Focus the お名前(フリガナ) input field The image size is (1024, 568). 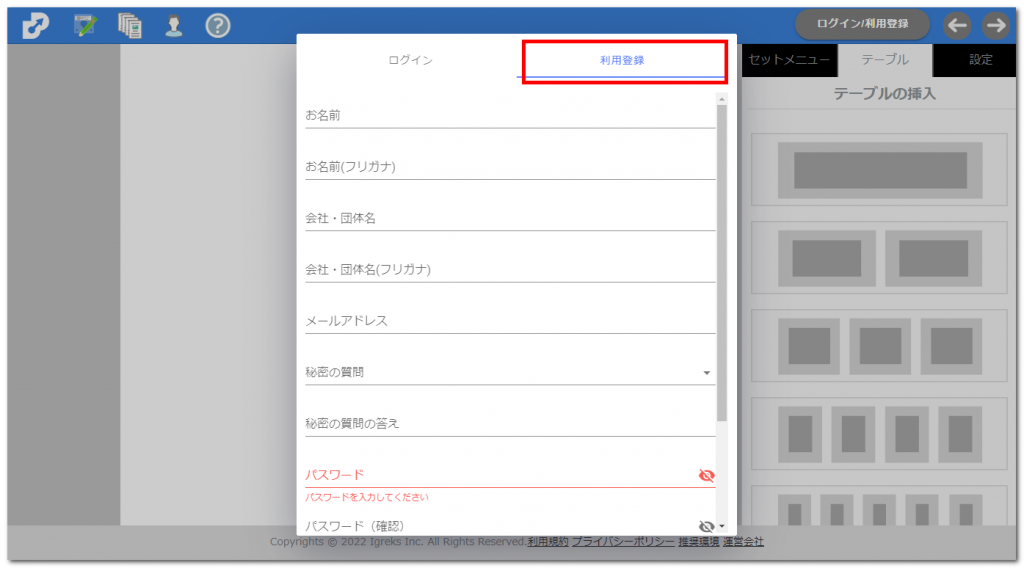tap(510, 167)
